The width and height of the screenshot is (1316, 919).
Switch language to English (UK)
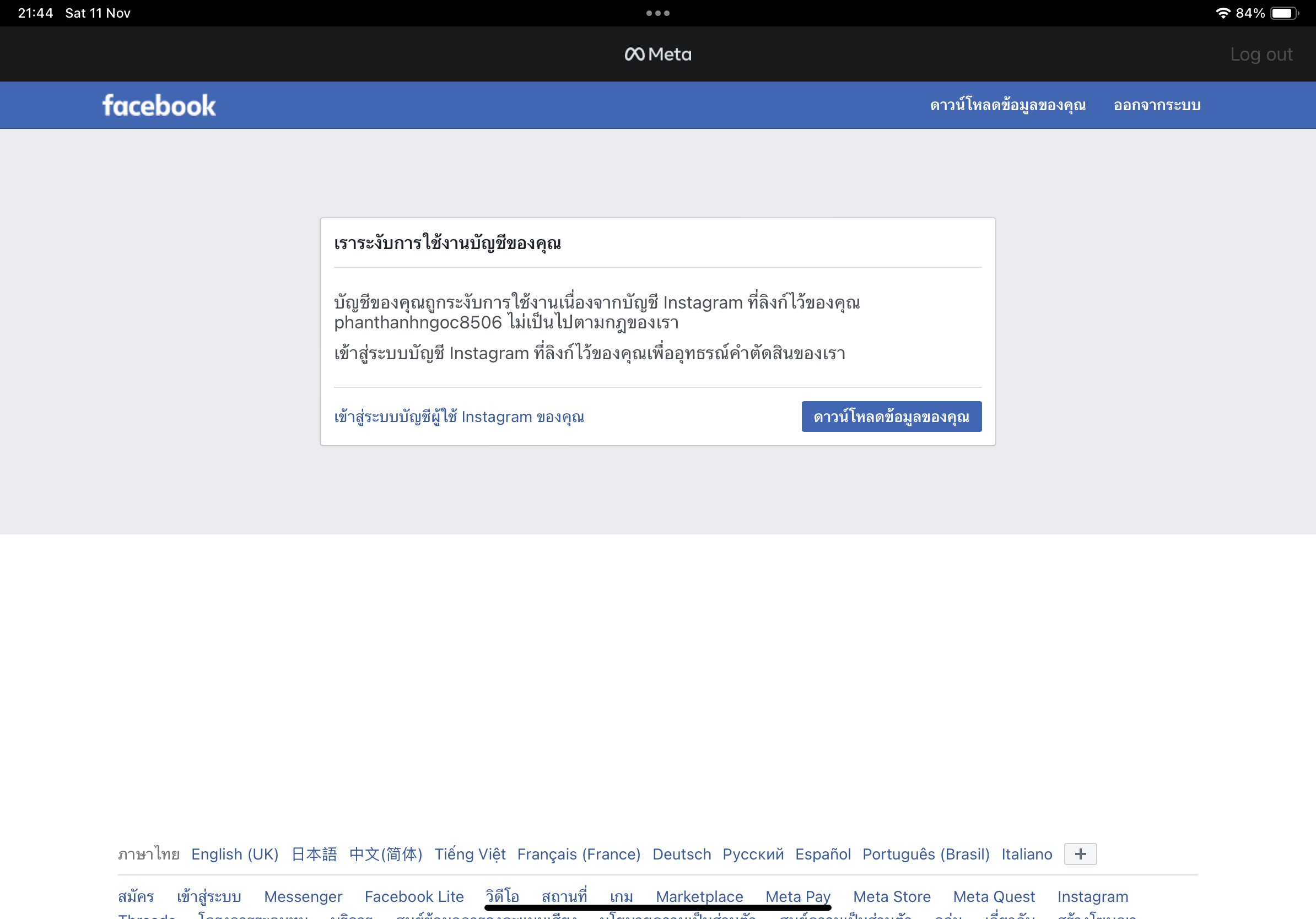click(235, 853)
